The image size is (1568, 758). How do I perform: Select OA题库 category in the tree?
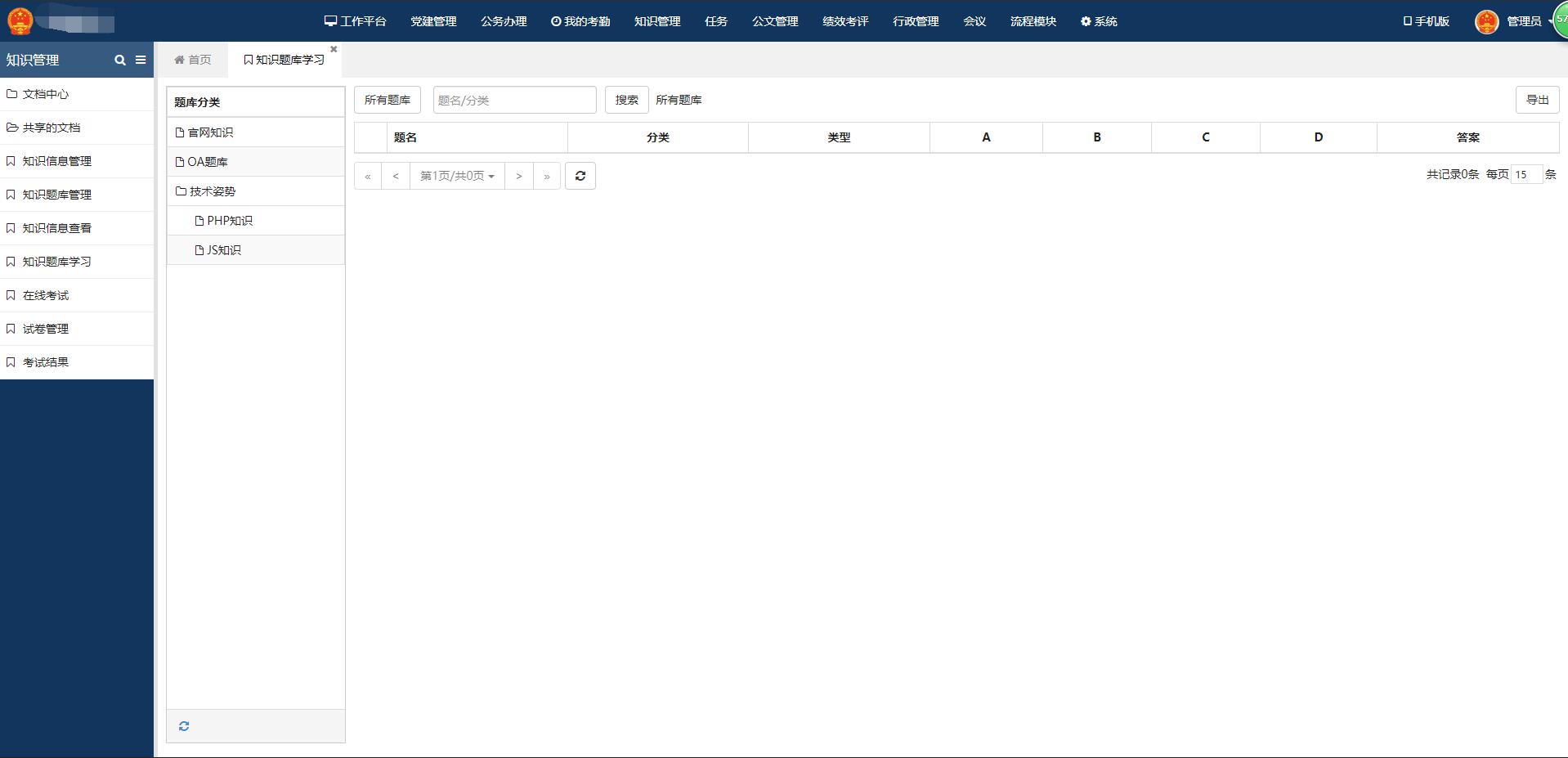[255, 162]
